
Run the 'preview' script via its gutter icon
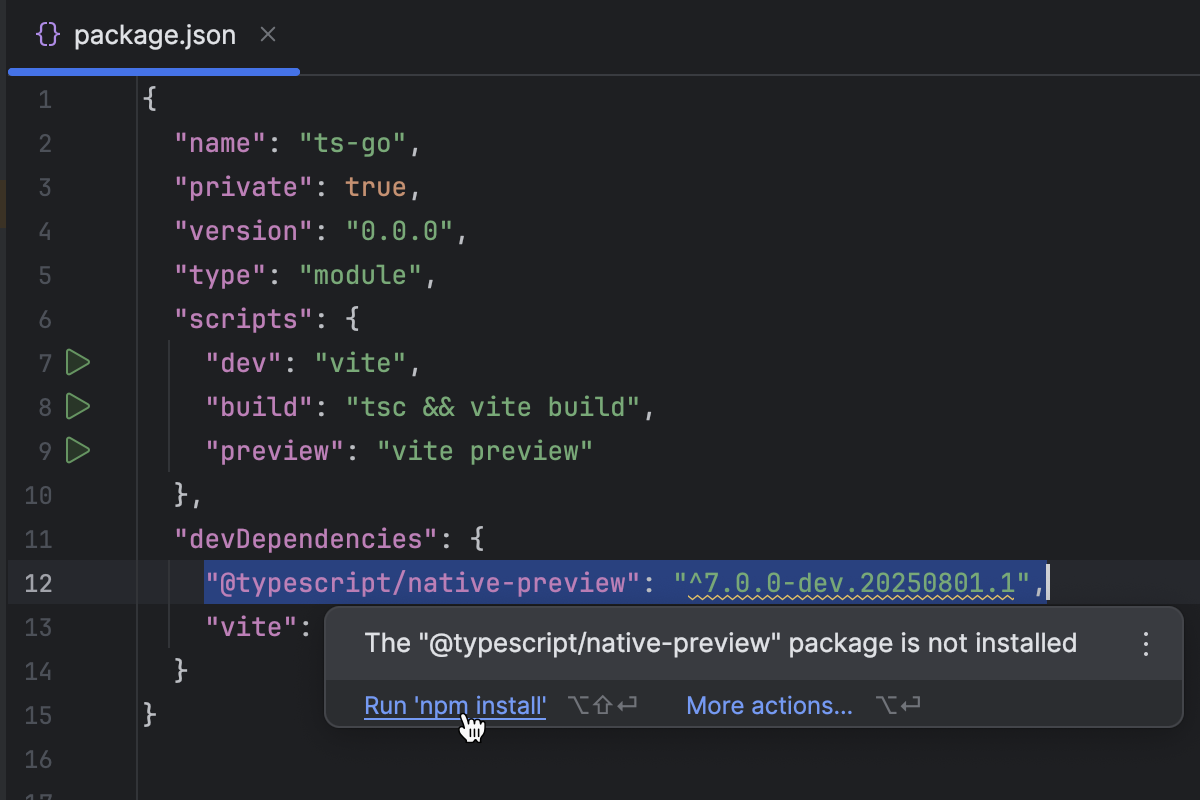(78, 450)
